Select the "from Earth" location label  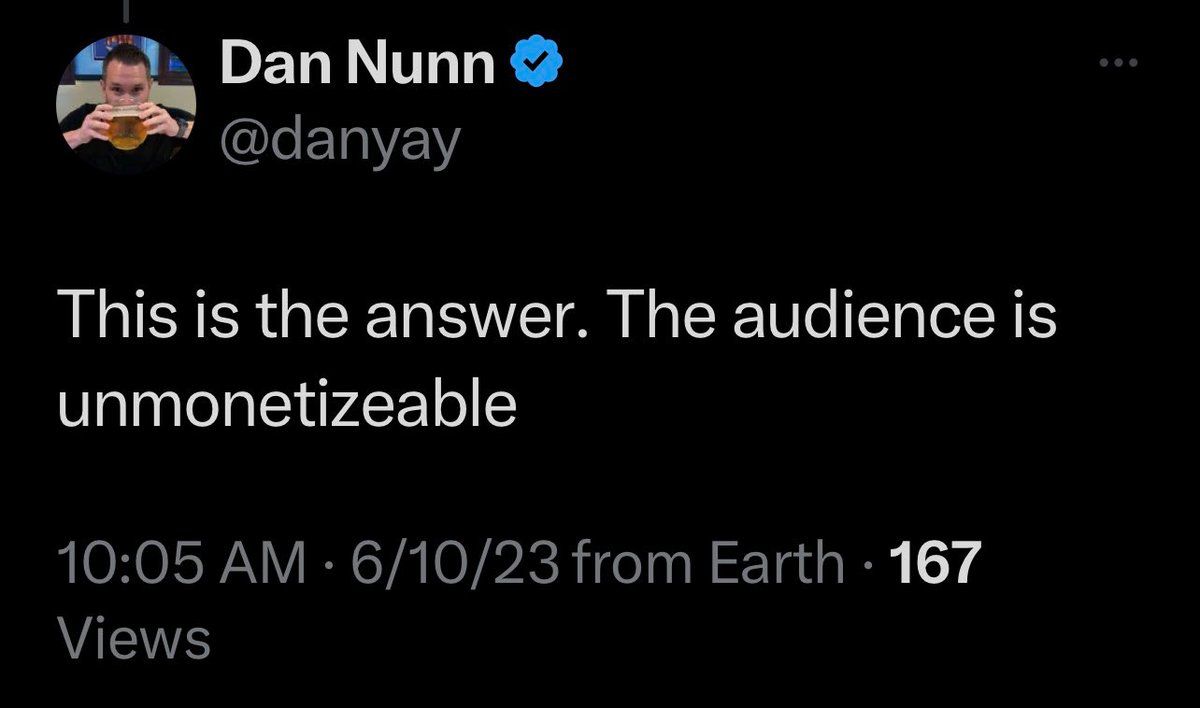tap(709, 564)
